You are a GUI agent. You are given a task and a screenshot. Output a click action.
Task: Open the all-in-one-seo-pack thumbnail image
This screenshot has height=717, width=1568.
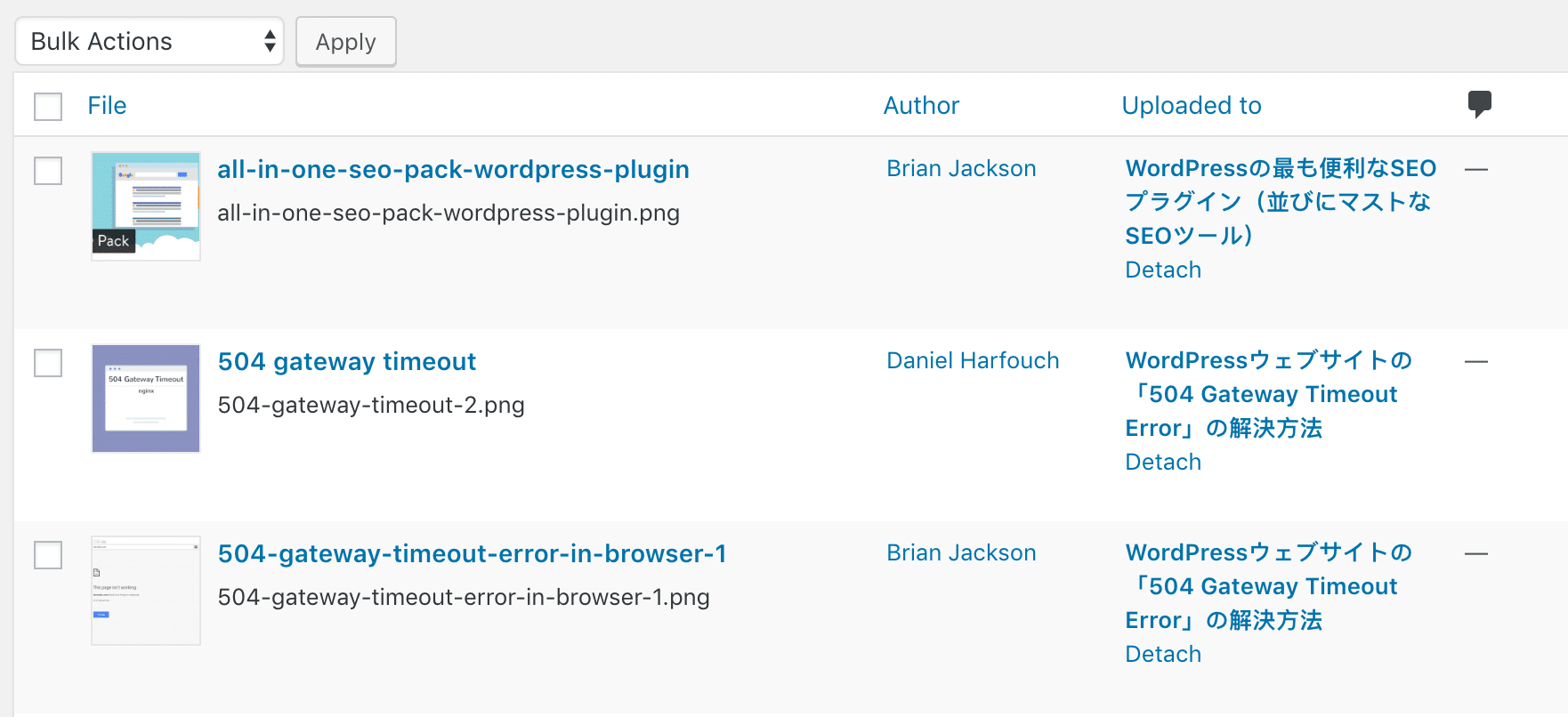[146, 206]
